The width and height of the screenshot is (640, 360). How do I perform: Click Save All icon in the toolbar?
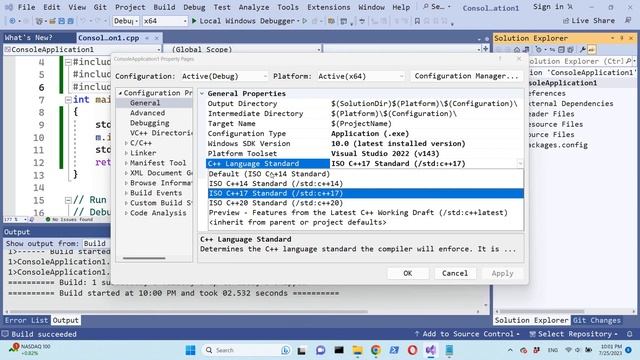[70, 21]
